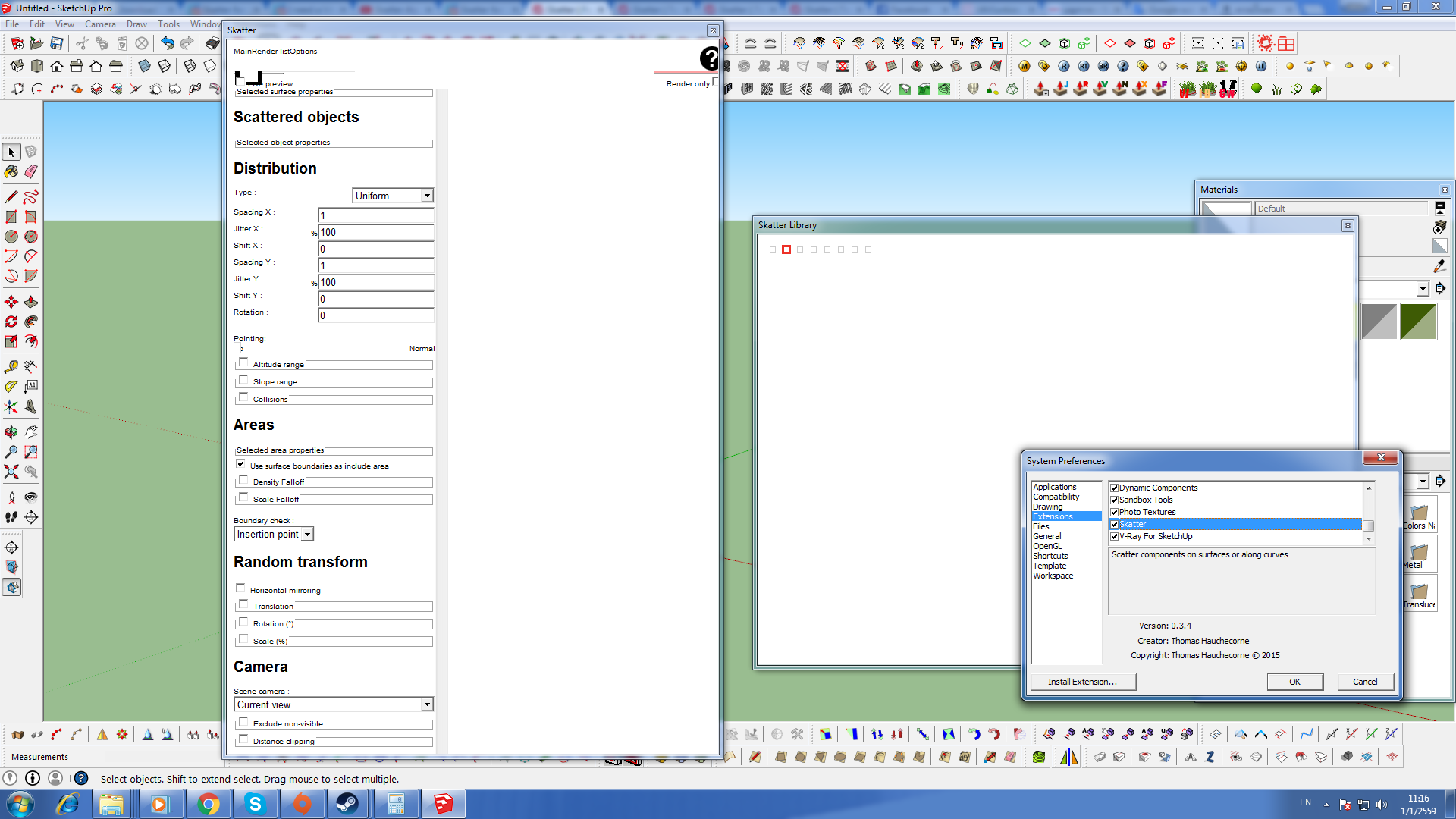
Task: Select the Rectangle tool
Action: tap(11, 217)
